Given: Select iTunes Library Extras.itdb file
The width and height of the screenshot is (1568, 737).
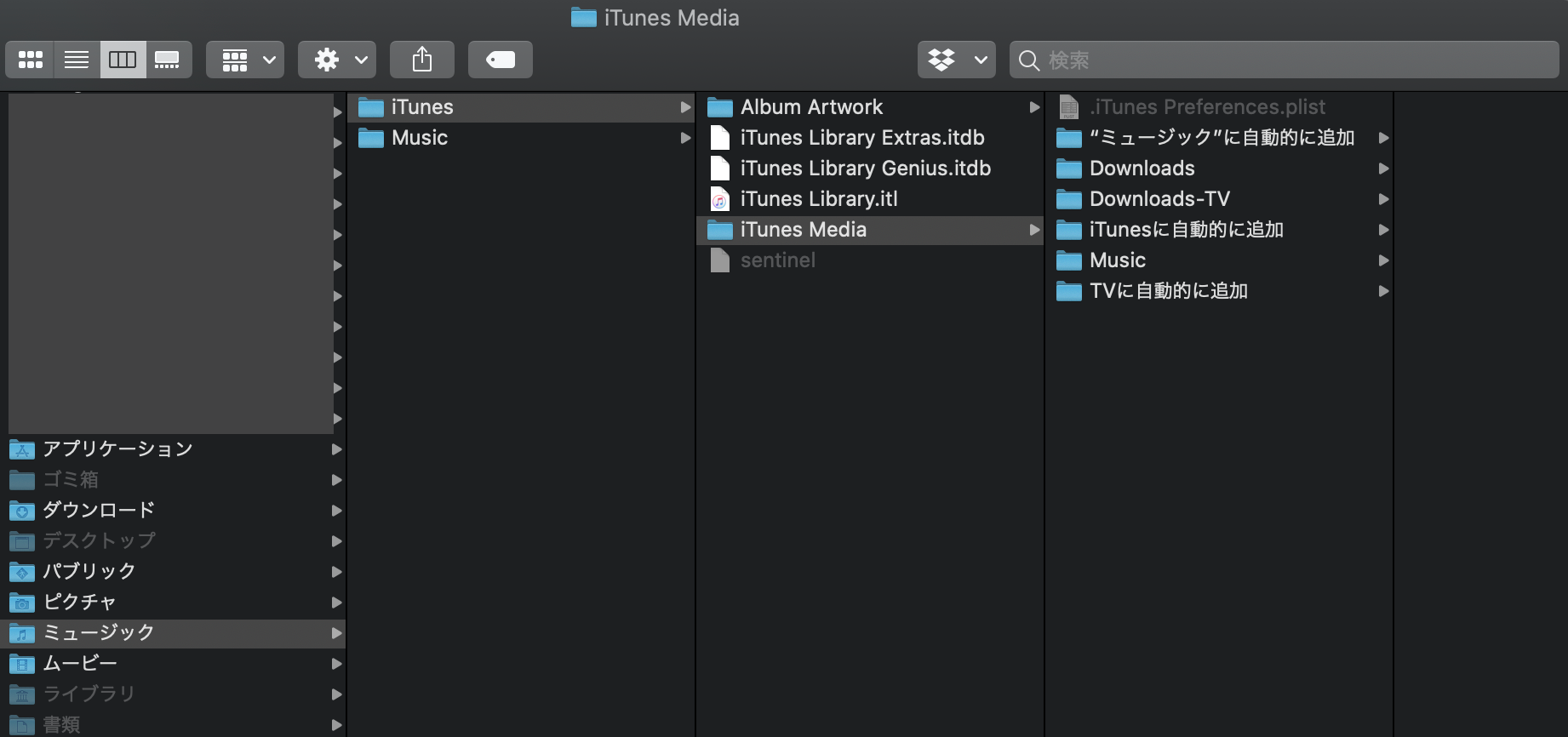Looking at the screenshot, I should click(x=870, y=138).
